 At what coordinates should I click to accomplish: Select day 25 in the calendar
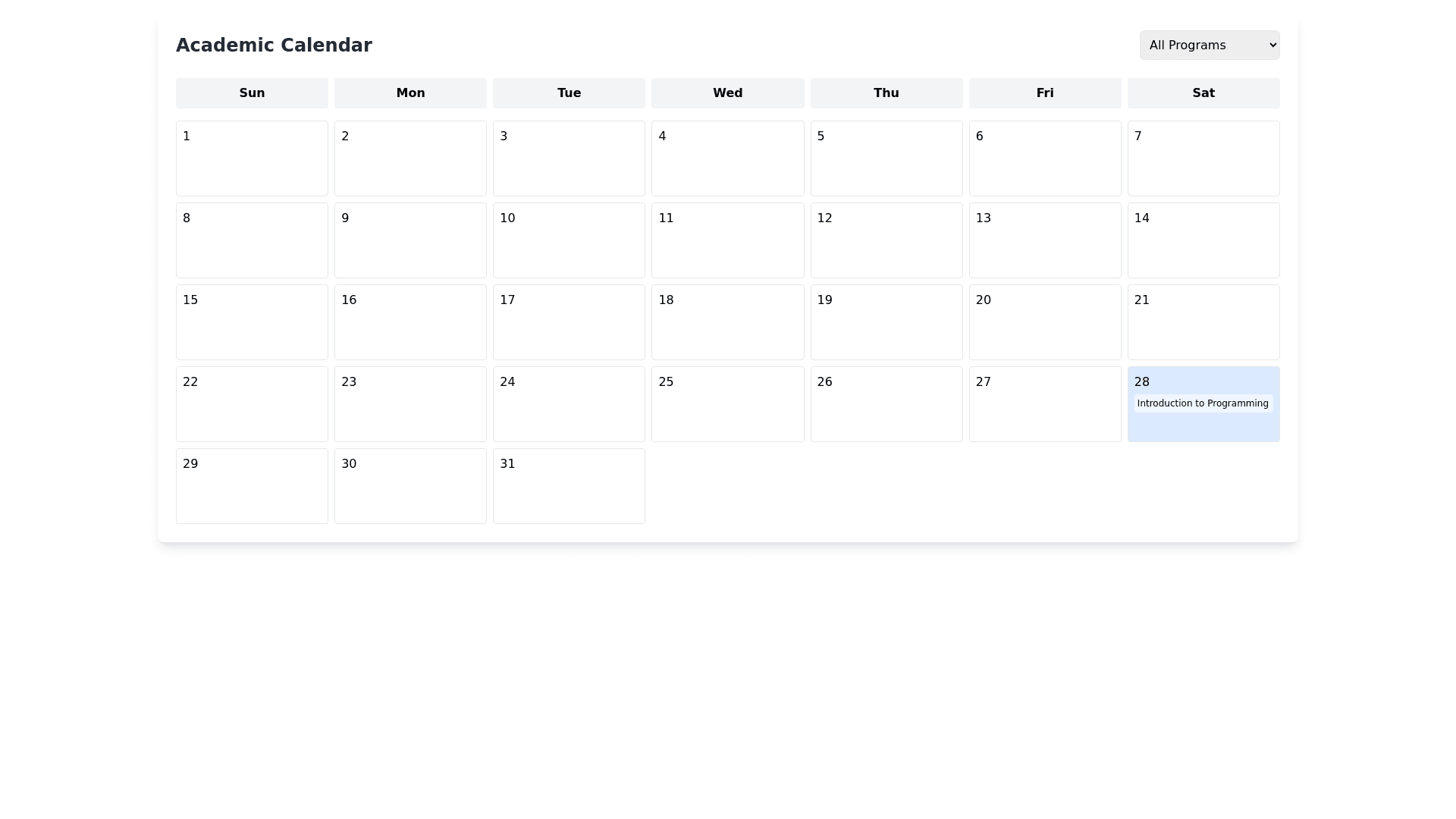point(727,404)
